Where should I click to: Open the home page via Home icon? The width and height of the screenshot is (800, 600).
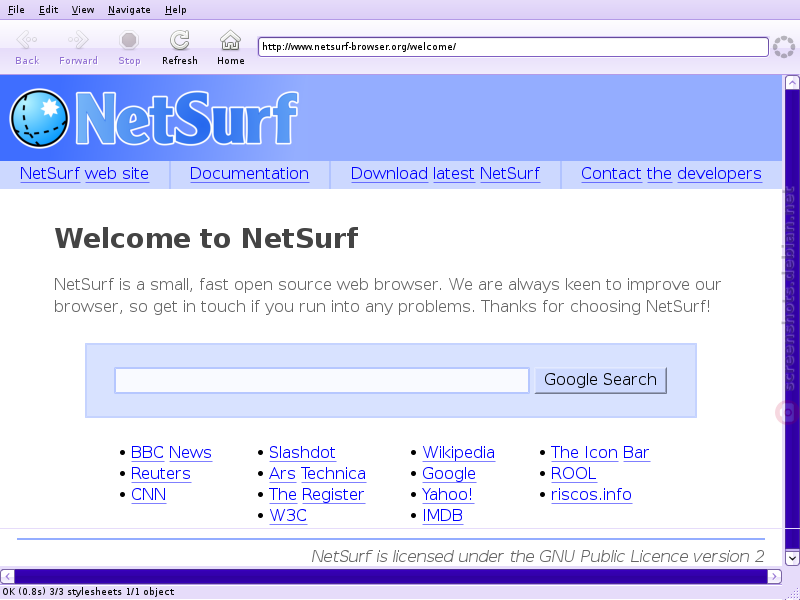(231, 40)
